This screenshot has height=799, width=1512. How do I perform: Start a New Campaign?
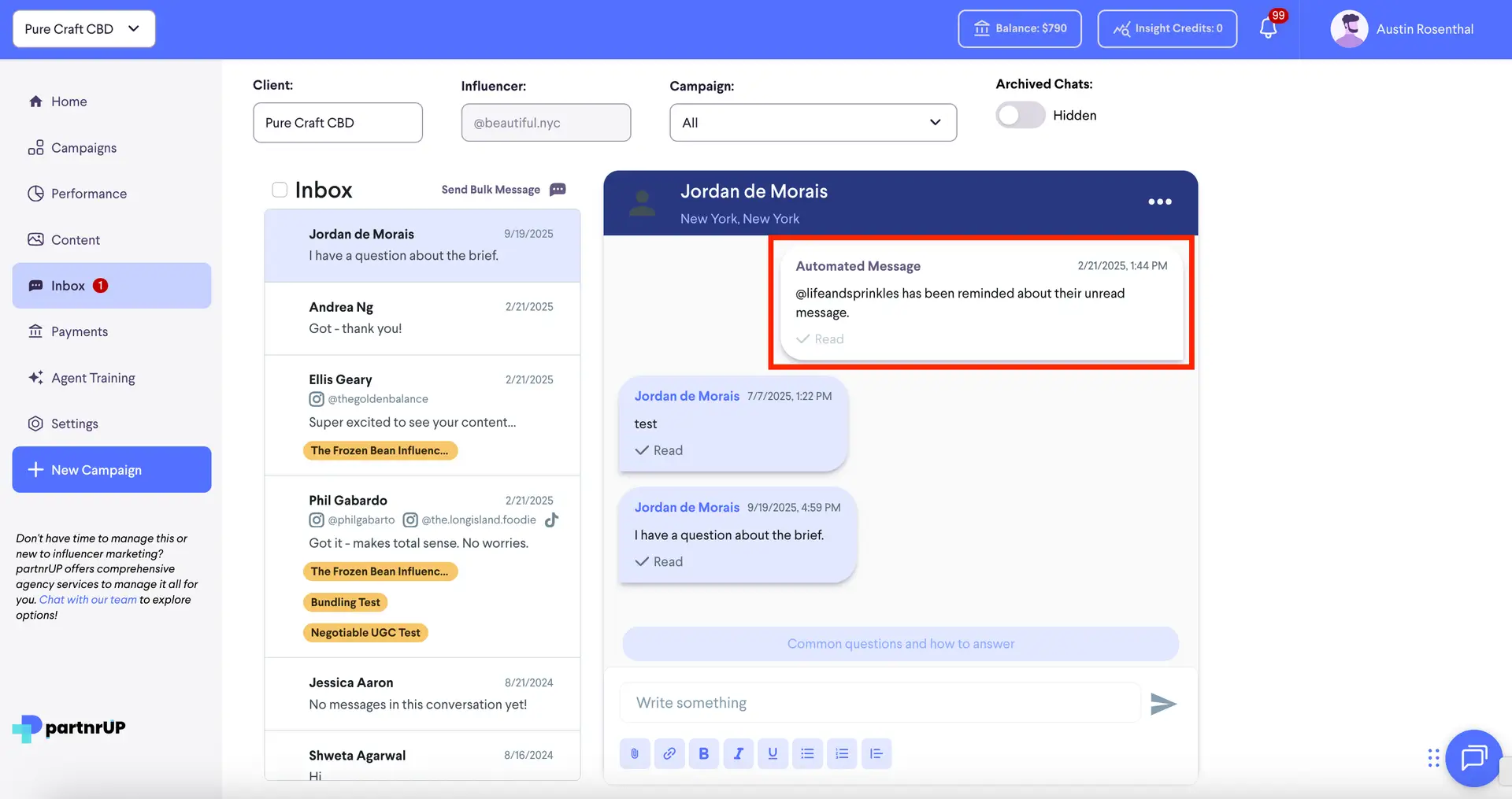point(111,469)
